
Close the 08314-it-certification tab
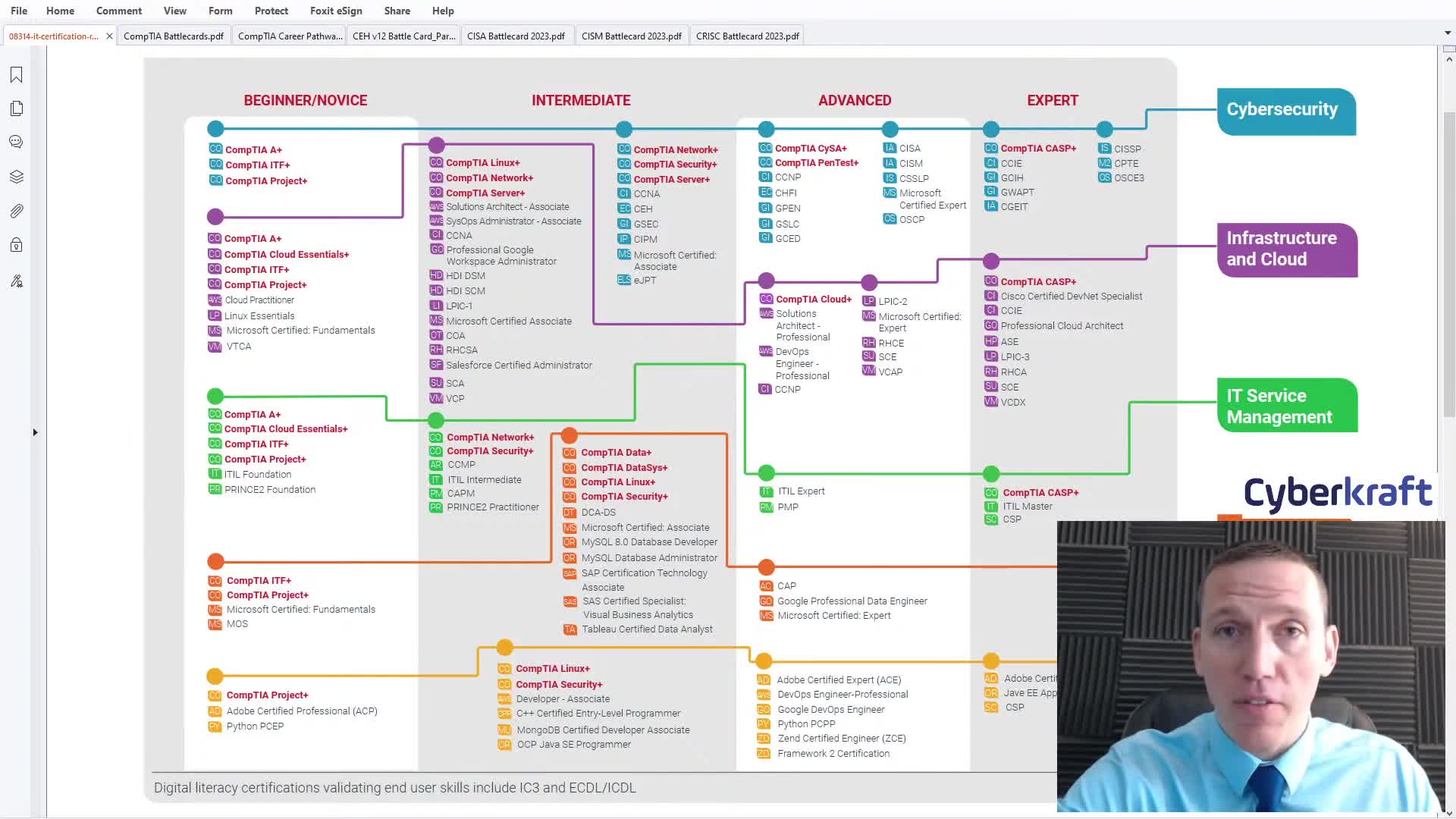[x=109, y=36]
